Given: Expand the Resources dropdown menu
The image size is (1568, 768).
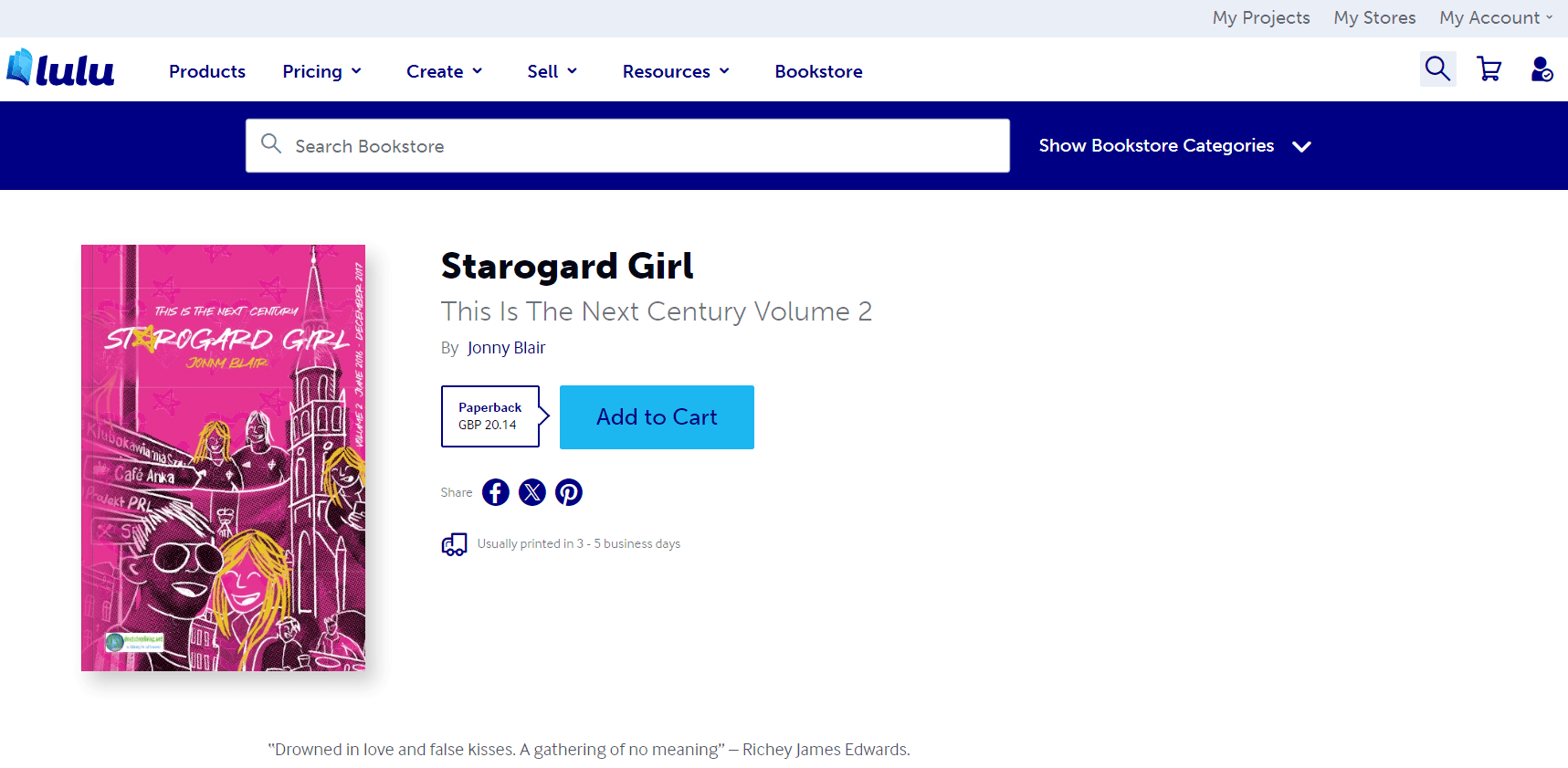Looking at the screenshot, I should (677, 71).
